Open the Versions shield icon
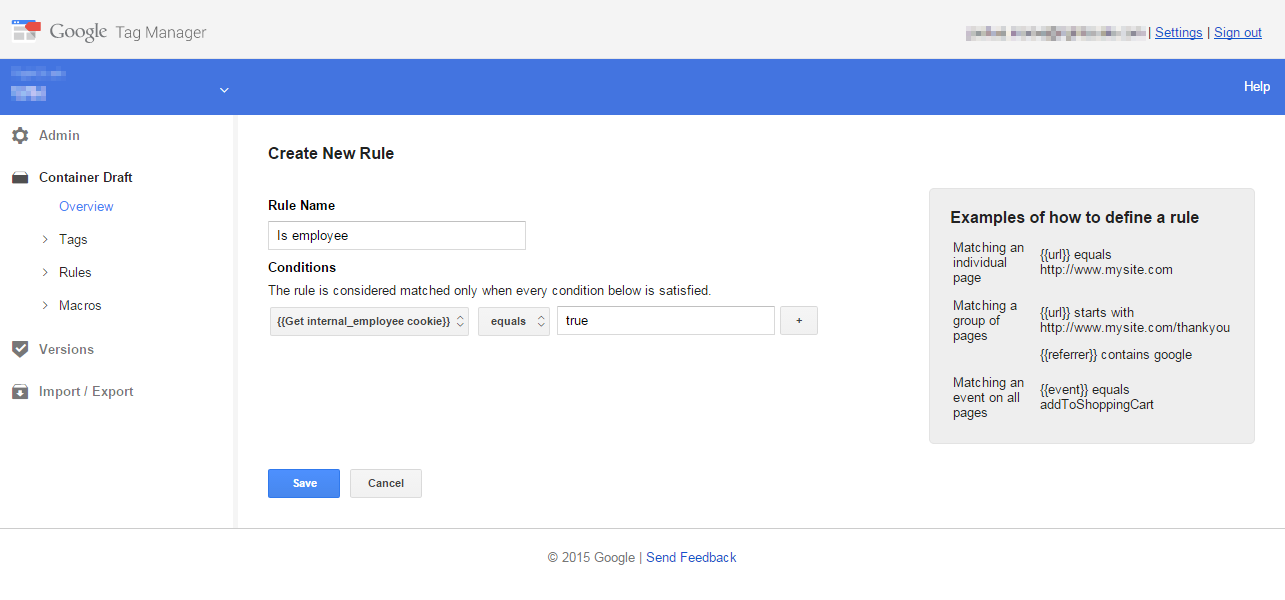This screenshot has width=1285, height=600. pyautogui.click(x=20, y=349)
